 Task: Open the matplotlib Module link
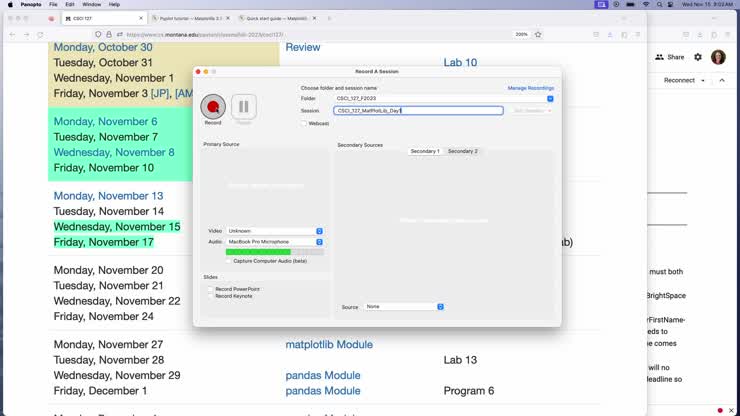pos(329,344)
